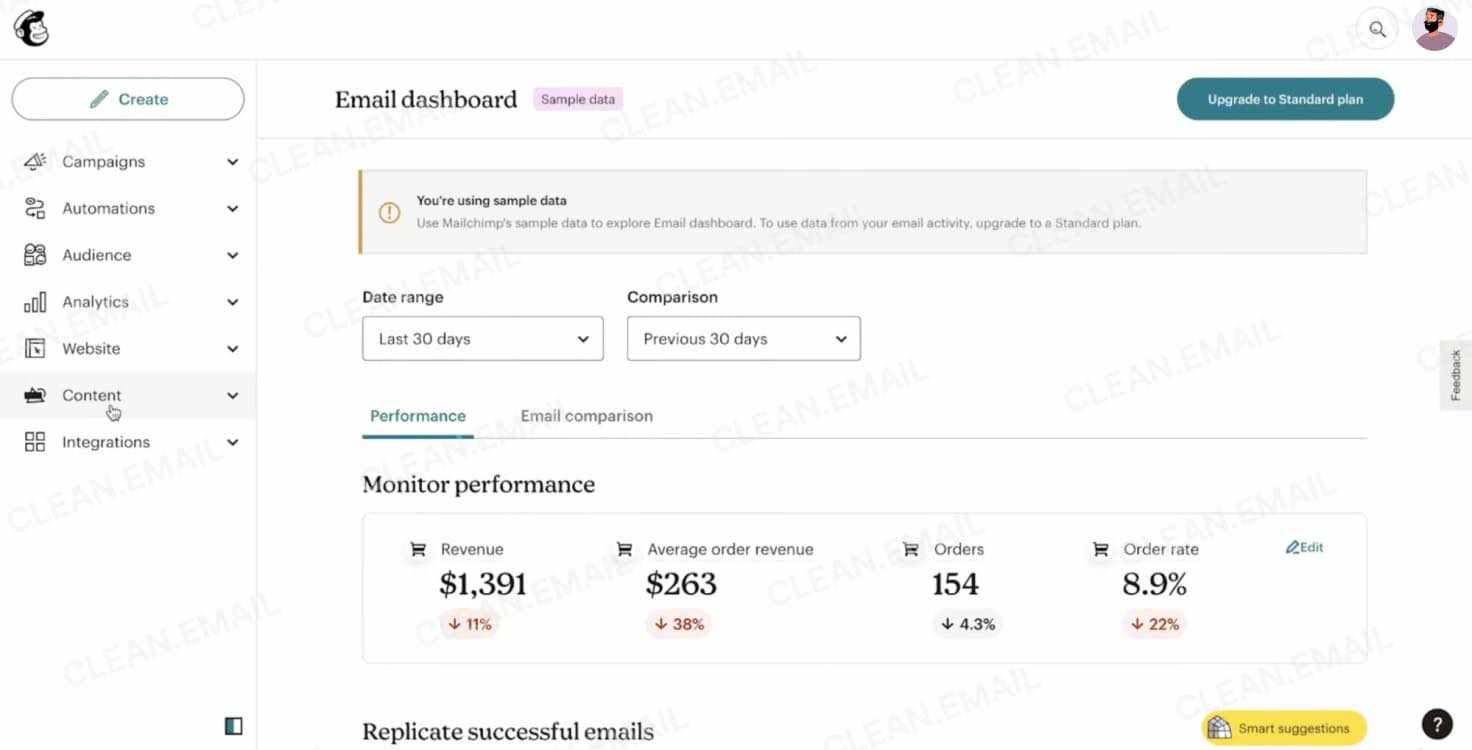Click the Integrations grid icon
The image size is (1472, 750).
coord(36,442)
